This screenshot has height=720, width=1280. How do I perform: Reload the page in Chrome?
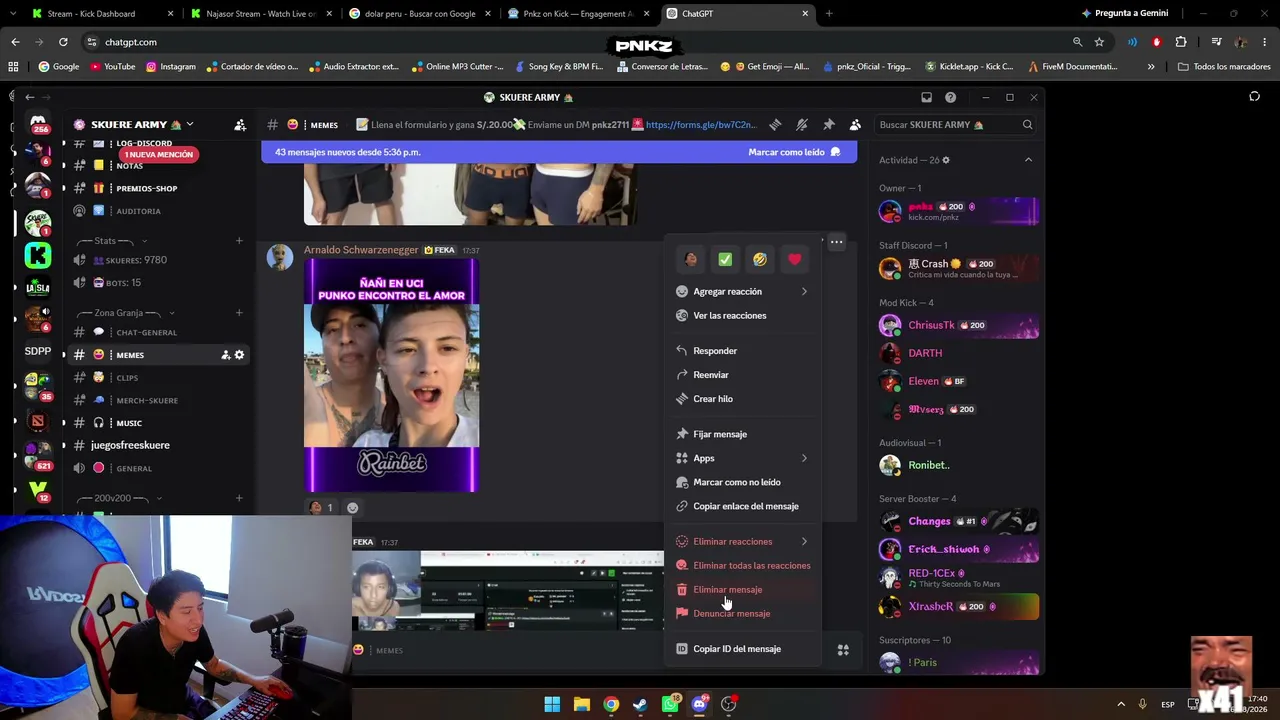[63, 42]
